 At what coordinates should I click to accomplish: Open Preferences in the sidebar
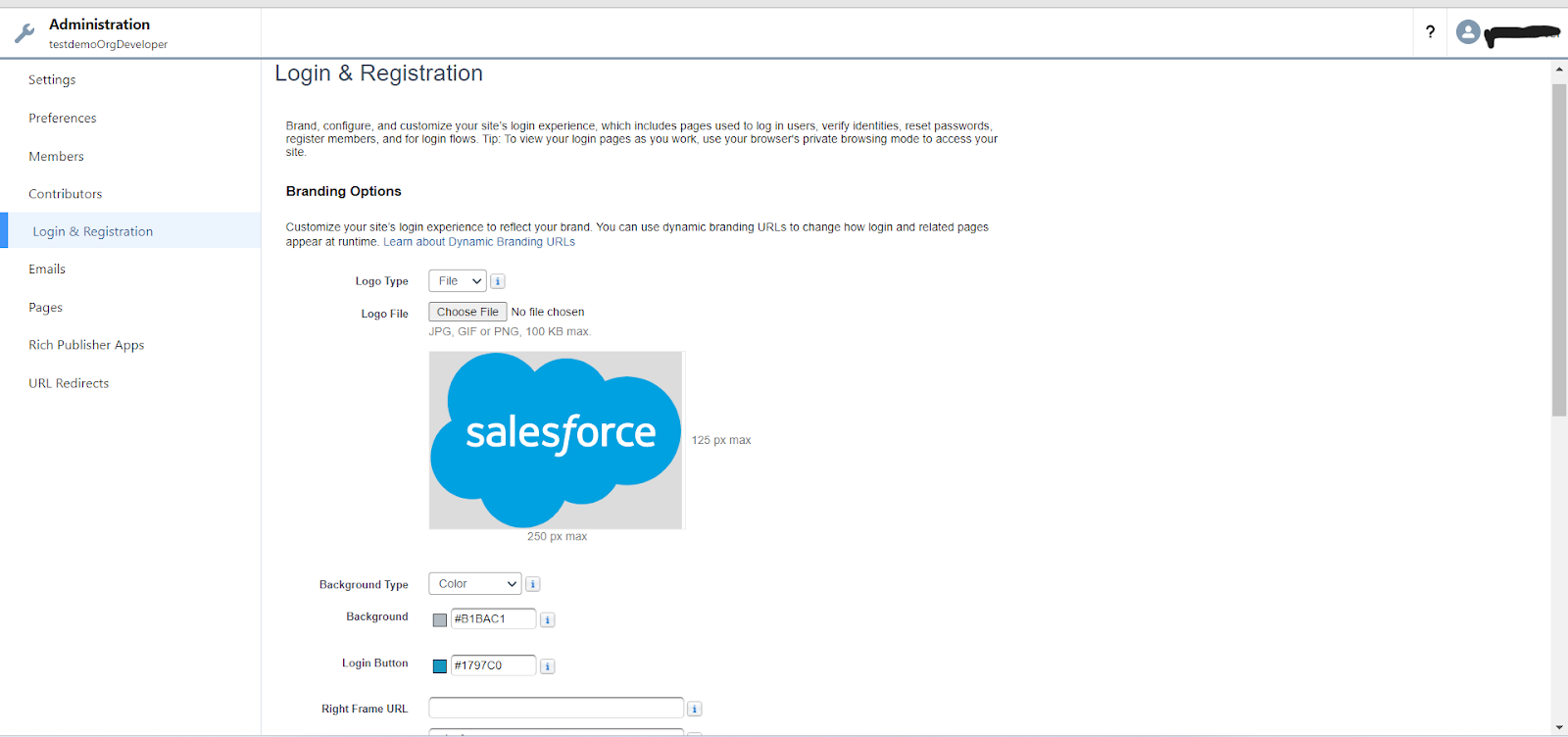[63, 118]
